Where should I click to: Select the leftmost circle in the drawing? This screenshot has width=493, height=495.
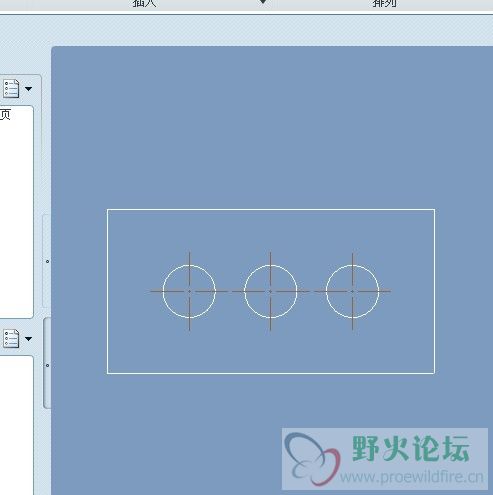(x=189, y=291)
